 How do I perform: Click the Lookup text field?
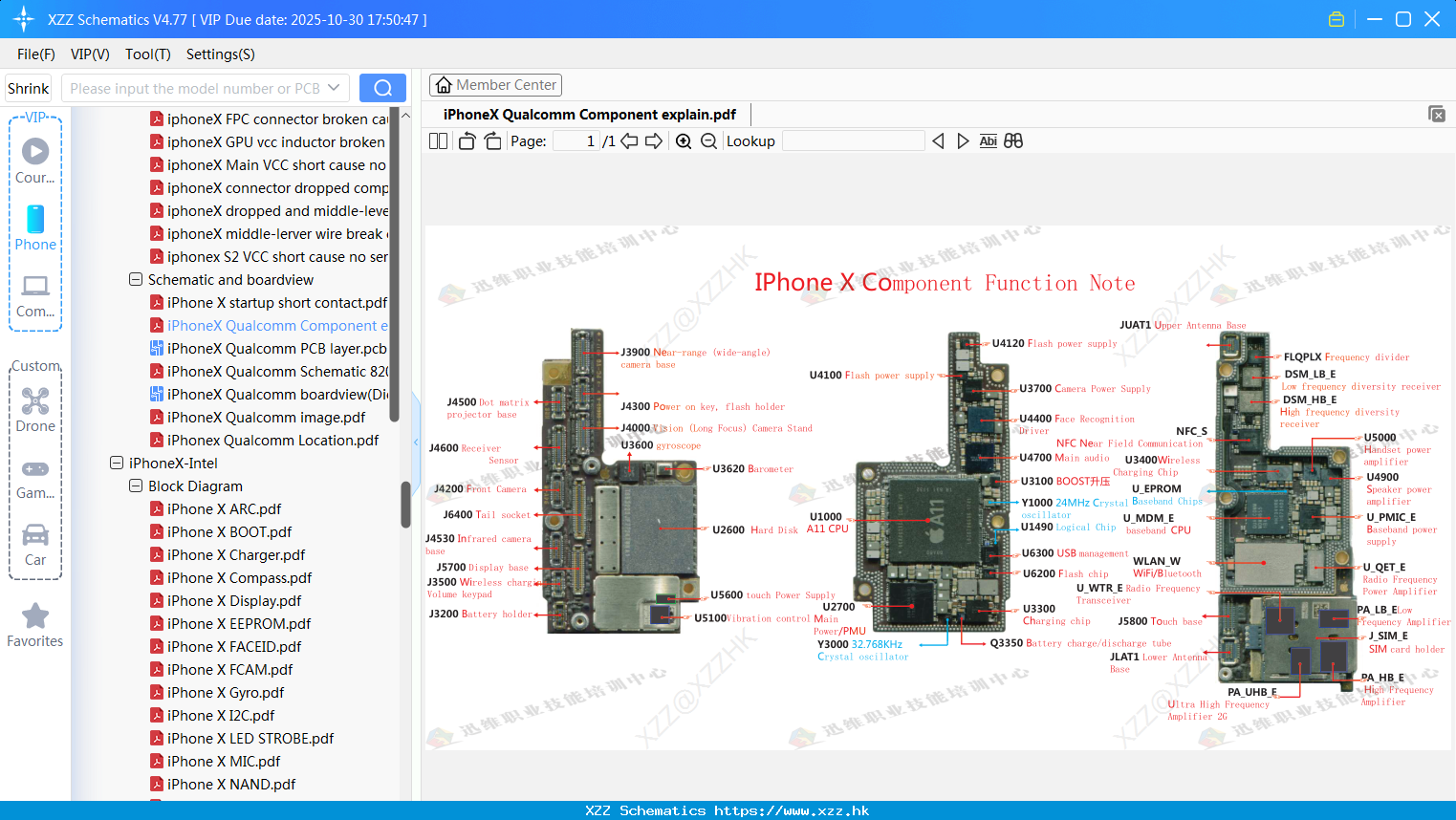[x=853, y=140]
